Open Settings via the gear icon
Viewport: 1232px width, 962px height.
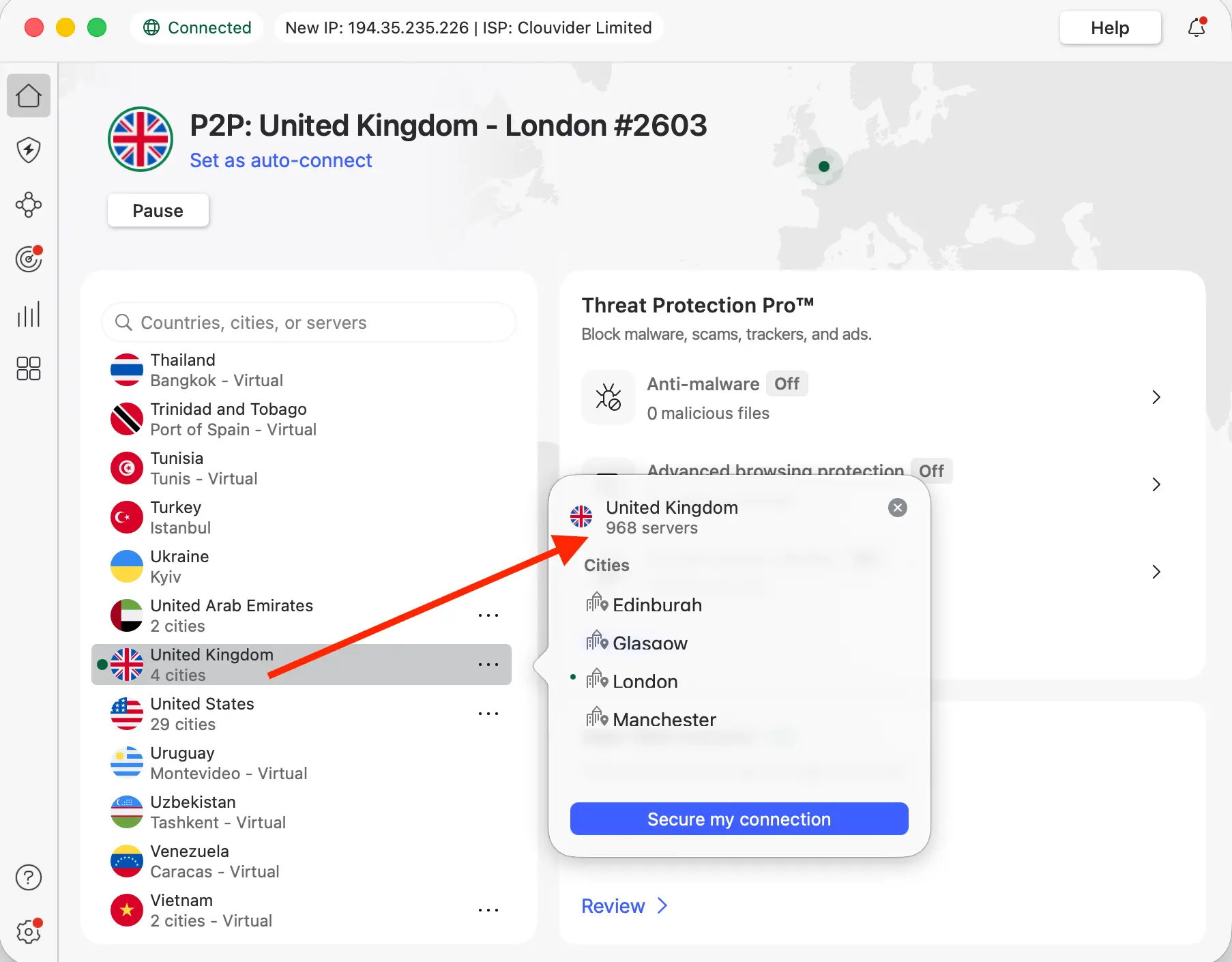pyautogui.click(x=28, y=931)
